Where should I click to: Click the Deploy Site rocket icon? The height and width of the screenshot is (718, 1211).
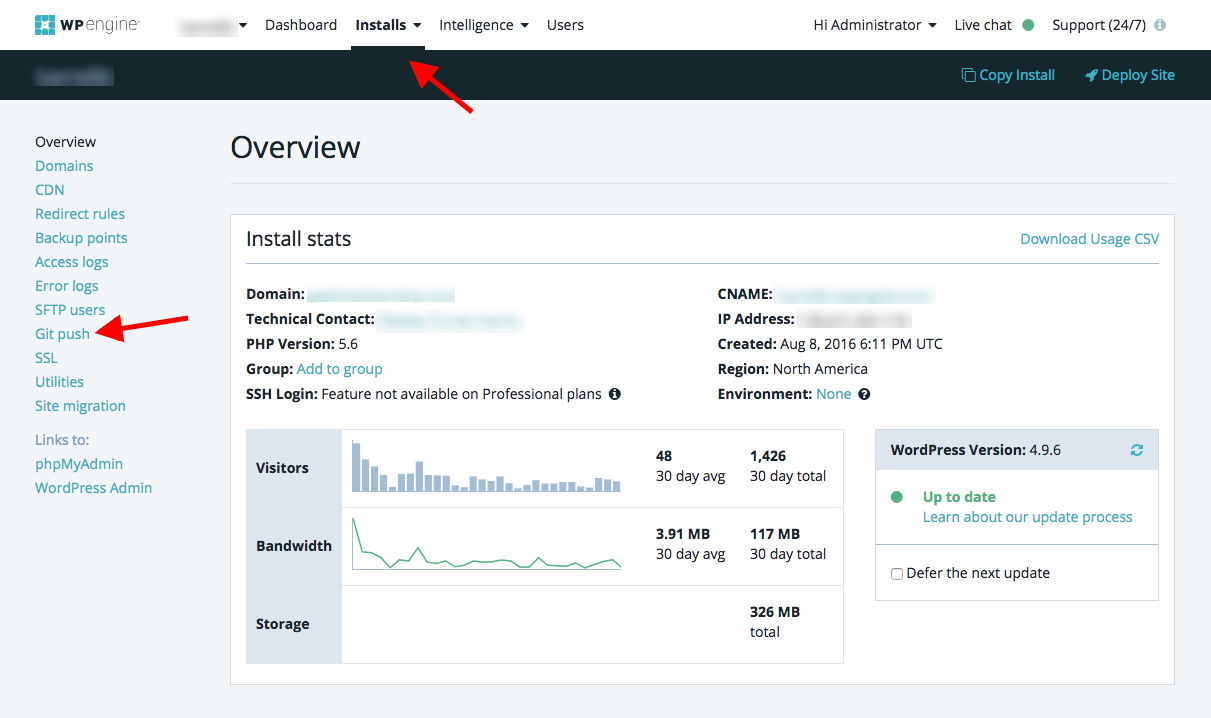click(1091, 75)
